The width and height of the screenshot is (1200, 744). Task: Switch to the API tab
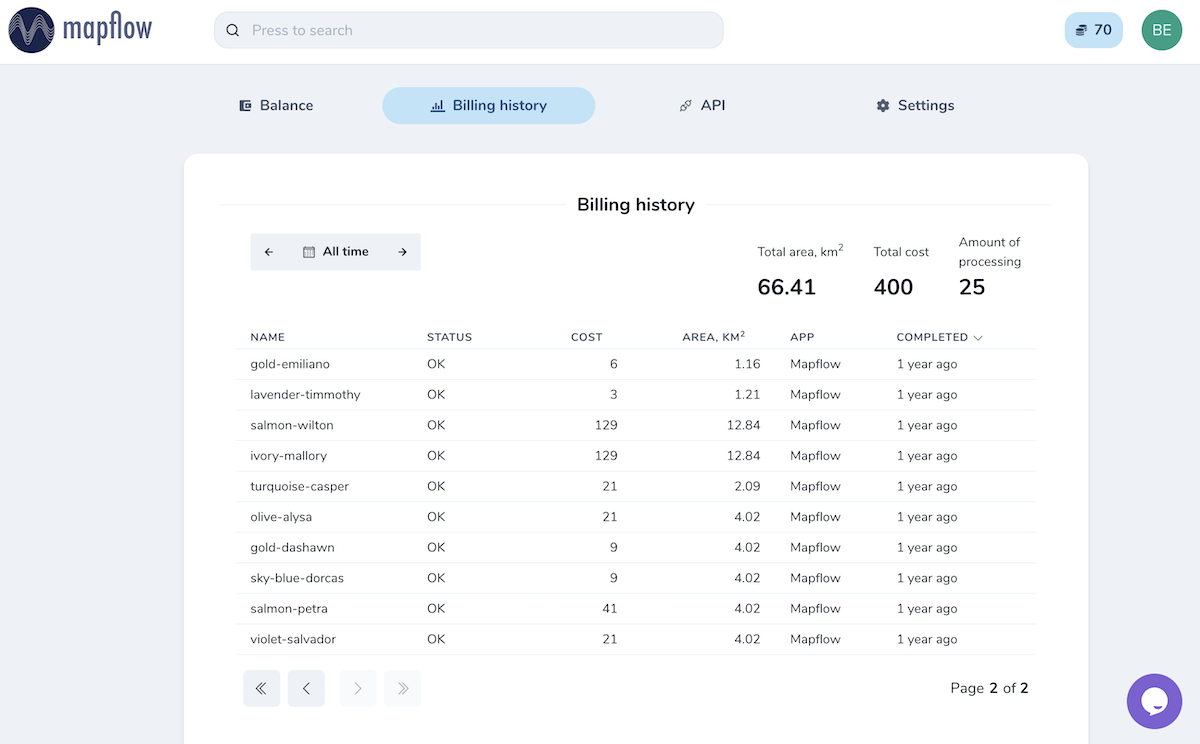coord(702,105)
